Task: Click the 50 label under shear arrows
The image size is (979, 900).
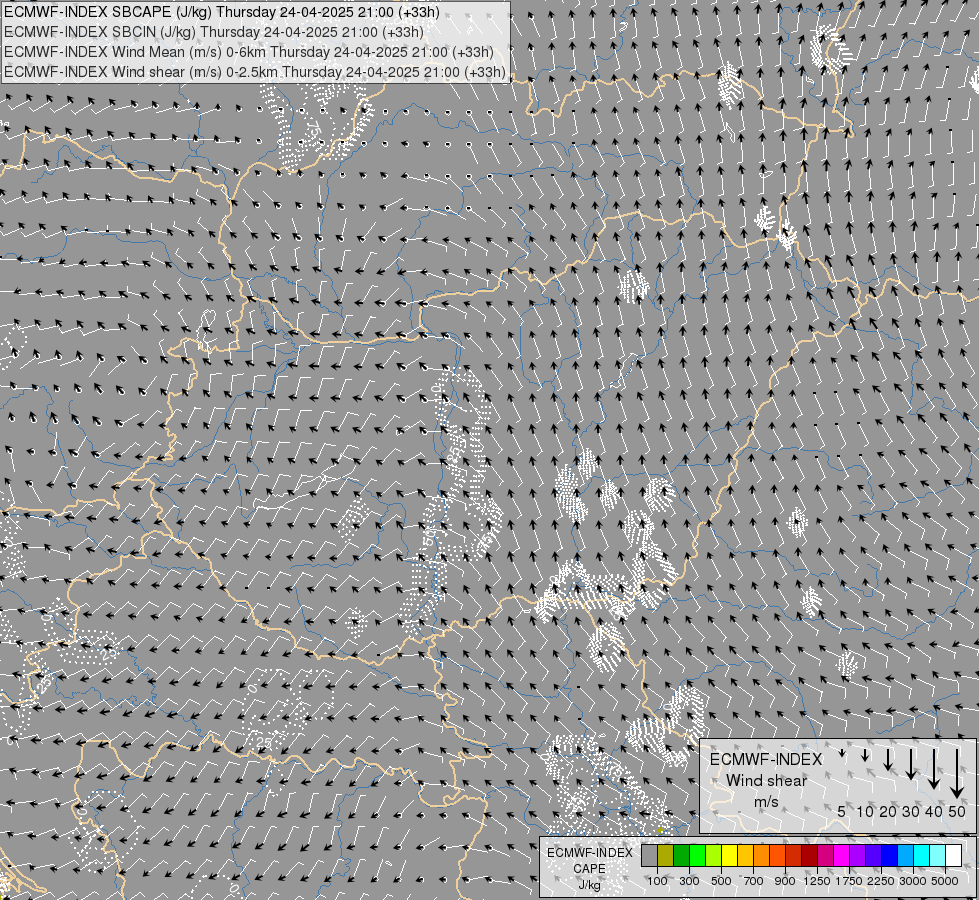Action: (957, 812)
